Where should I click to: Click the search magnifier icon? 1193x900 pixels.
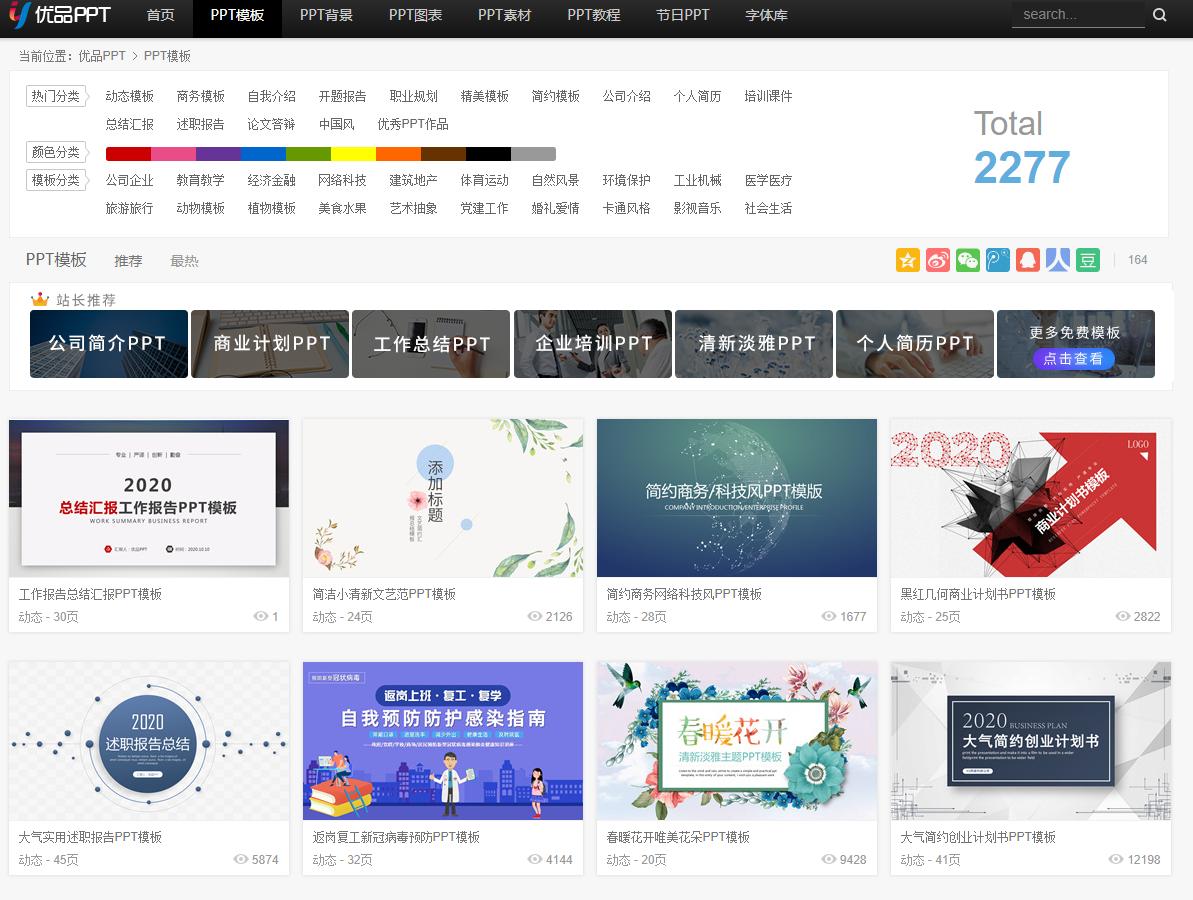1160,15
